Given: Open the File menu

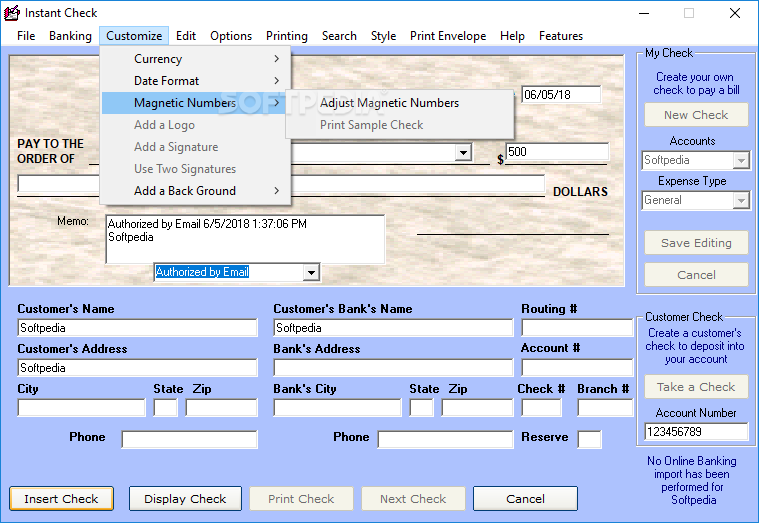Looking at the screenshot, I should pos(26,36).
